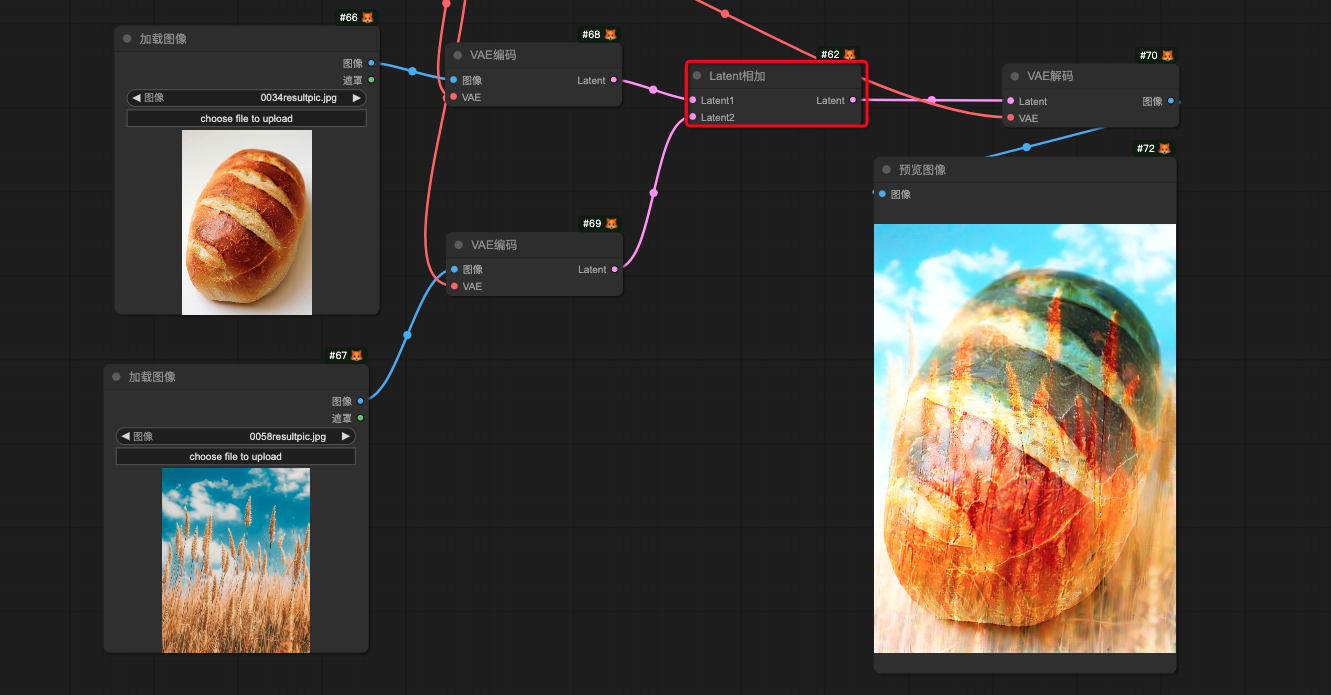Click the link midpoint between VAE编码 #69 and Latent2
The width and height of the screenshot is (1331, 695).
(653, 193)
